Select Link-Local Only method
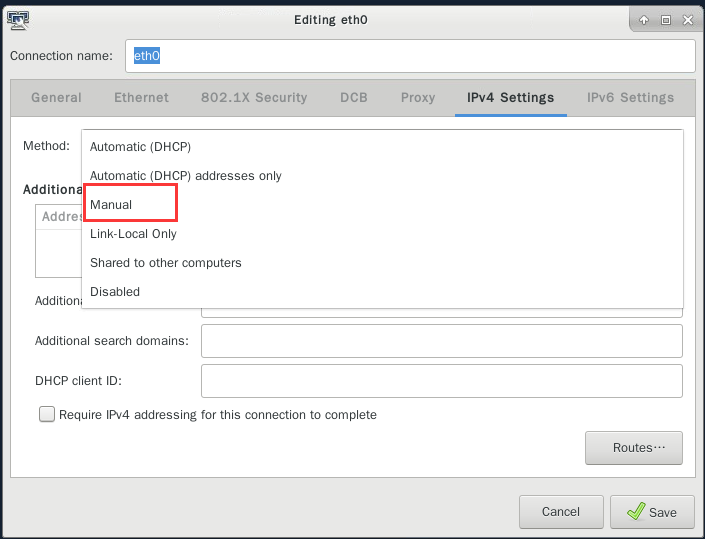The height and width of the screenshot is (539, 705). point(133,233)
